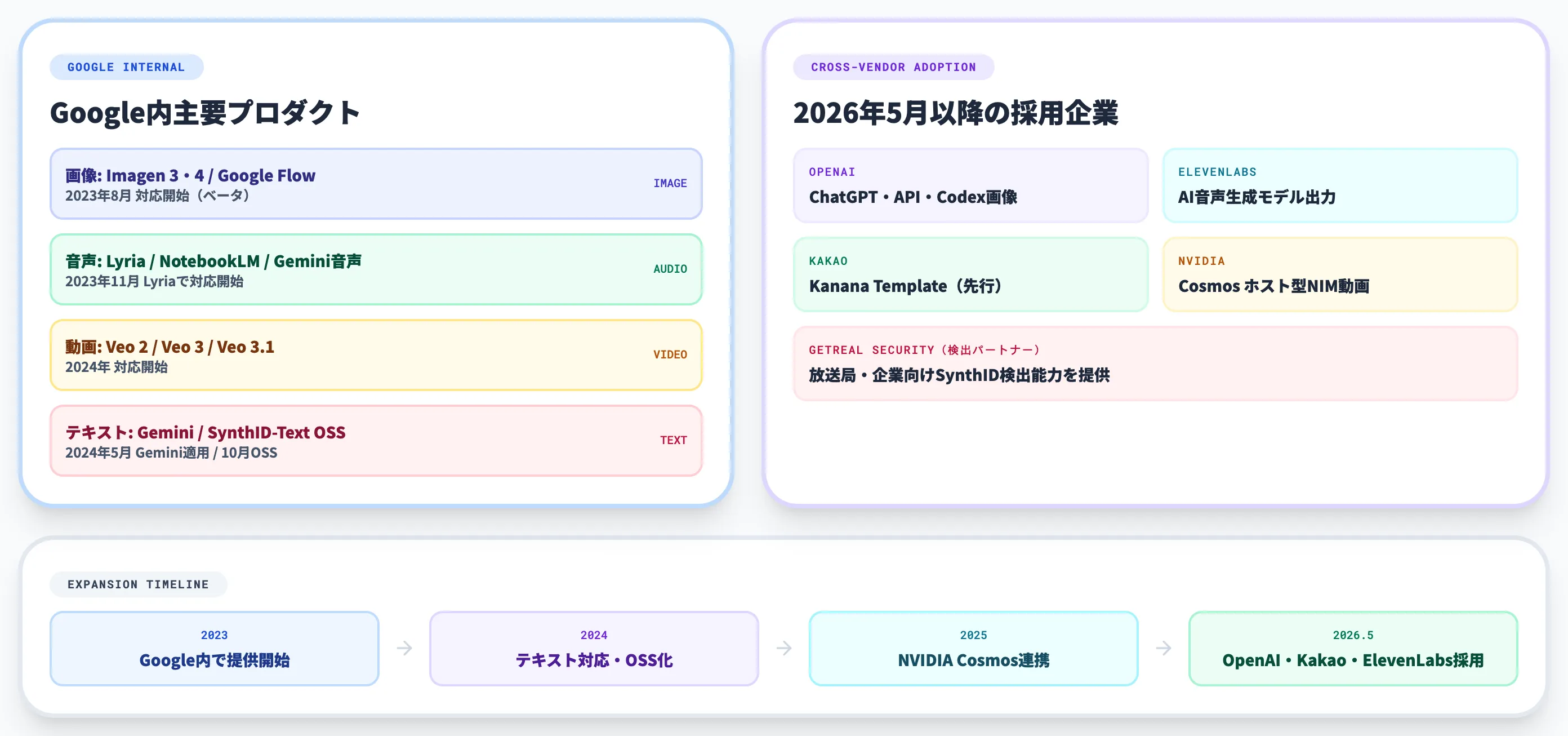Click text 2024年 対応開始

[x=116, y=367]
